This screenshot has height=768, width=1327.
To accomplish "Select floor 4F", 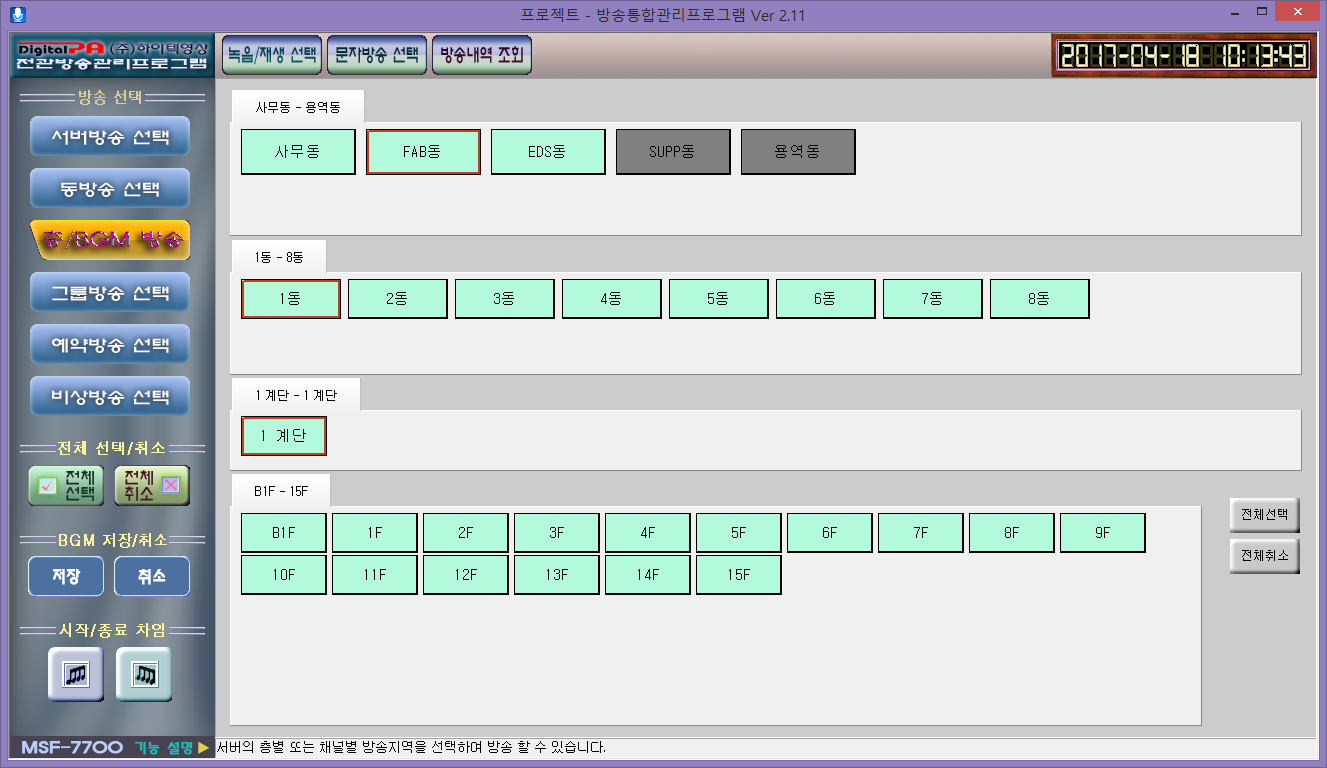I will [648, 533].
